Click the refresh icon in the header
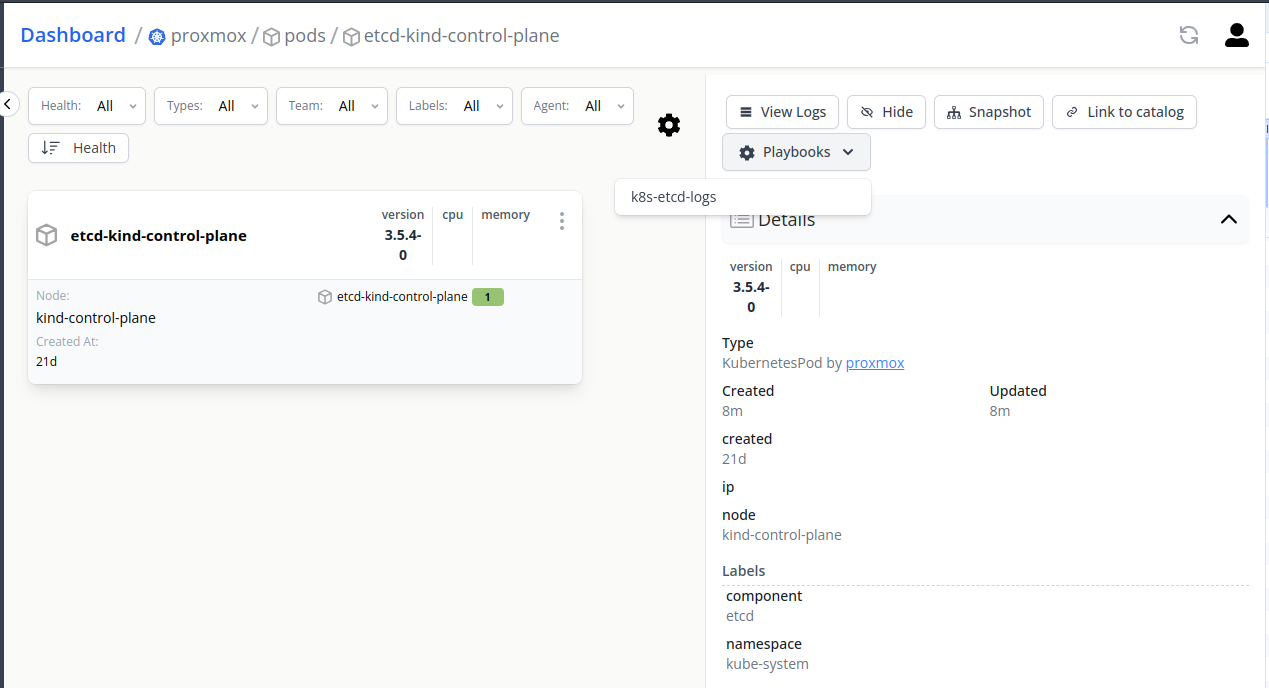Screen dimensions: 1269x688 (x=1188, y=36)
